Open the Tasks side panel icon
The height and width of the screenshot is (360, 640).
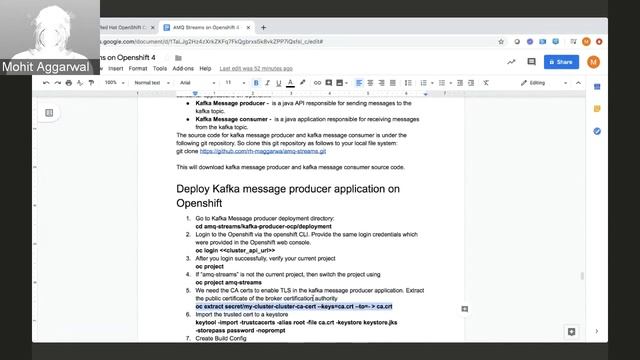point(597,131)
